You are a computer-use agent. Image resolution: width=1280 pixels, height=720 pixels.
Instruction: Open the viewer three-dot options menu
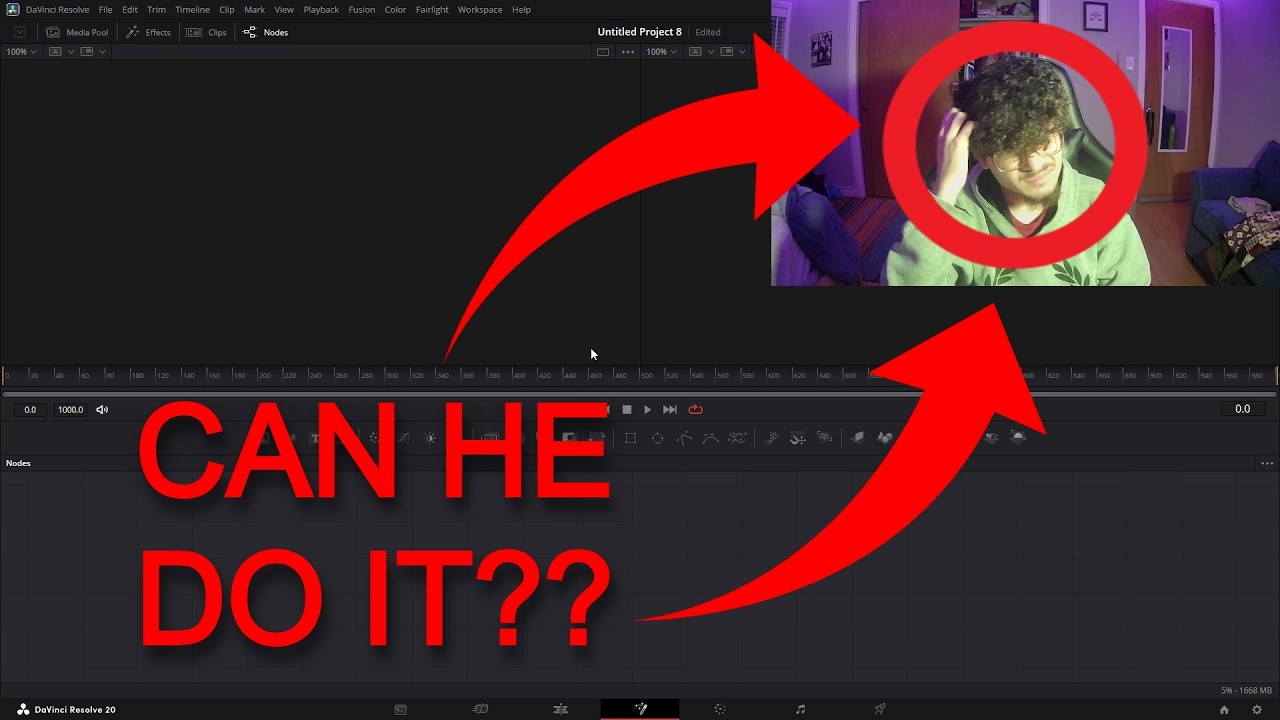pos(628,52)
